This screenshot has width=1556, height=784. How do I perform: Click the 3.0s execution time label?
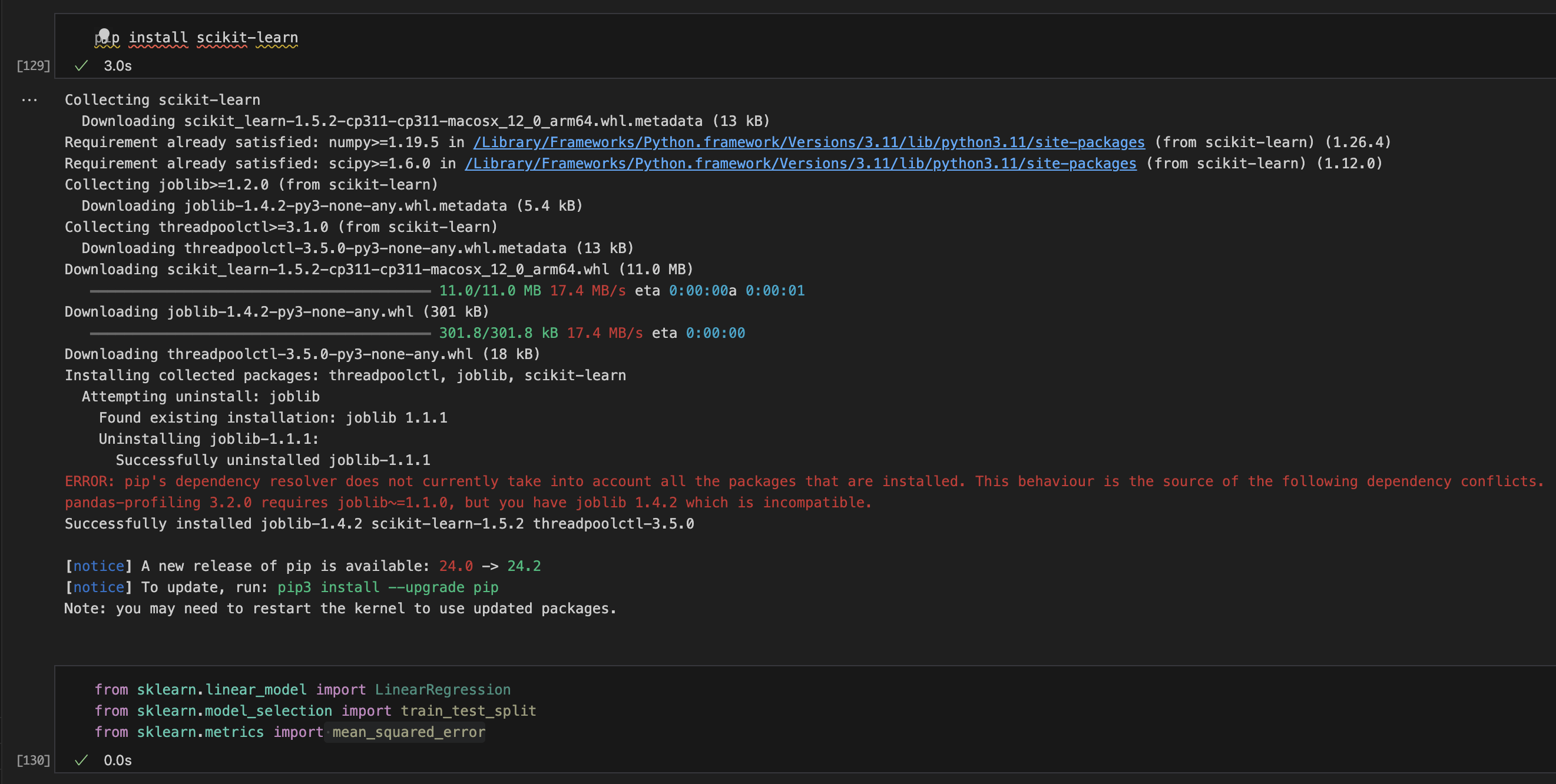[x=117, y=66]
